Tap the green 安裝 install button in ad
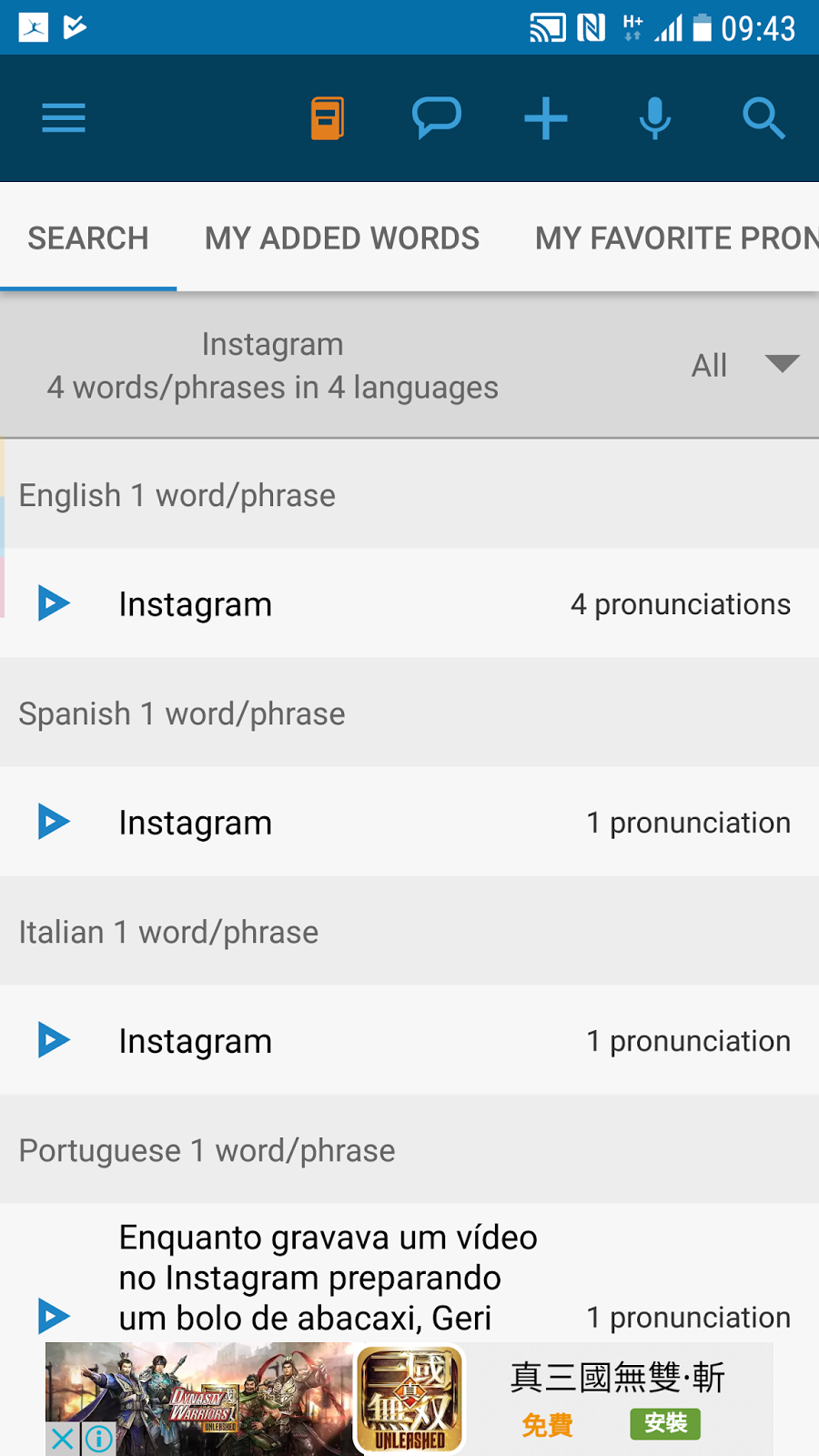 [665, 1423]
